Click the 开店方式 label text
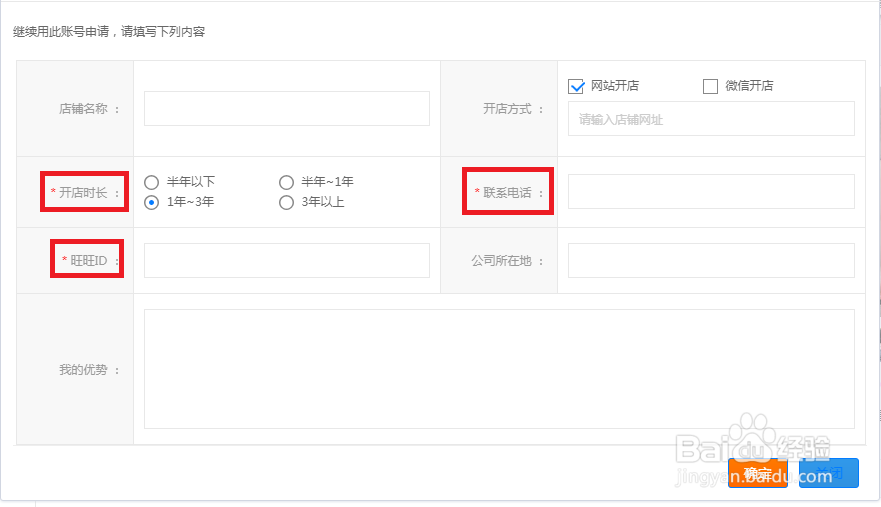881x507 pixels. pyautogui.click(x=507, y=108)
